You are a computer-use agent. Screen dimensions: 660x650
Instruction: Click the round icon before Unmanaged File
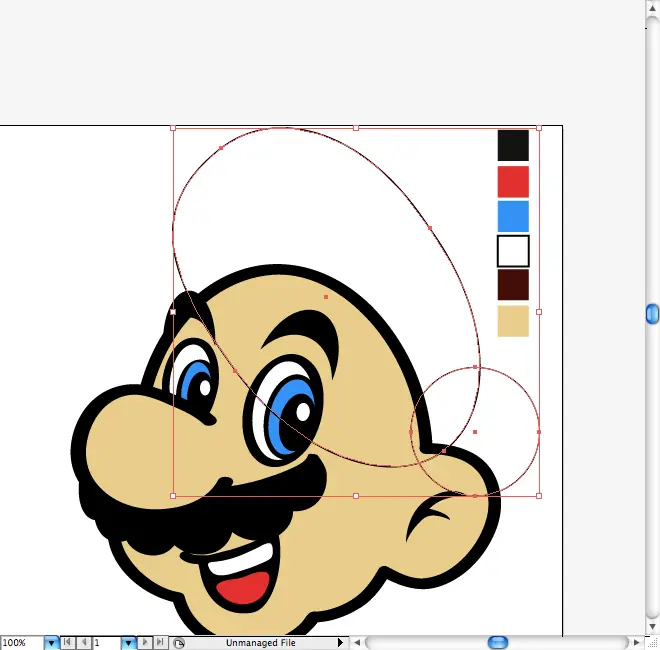pyautogui.click(x=179, y=643)
